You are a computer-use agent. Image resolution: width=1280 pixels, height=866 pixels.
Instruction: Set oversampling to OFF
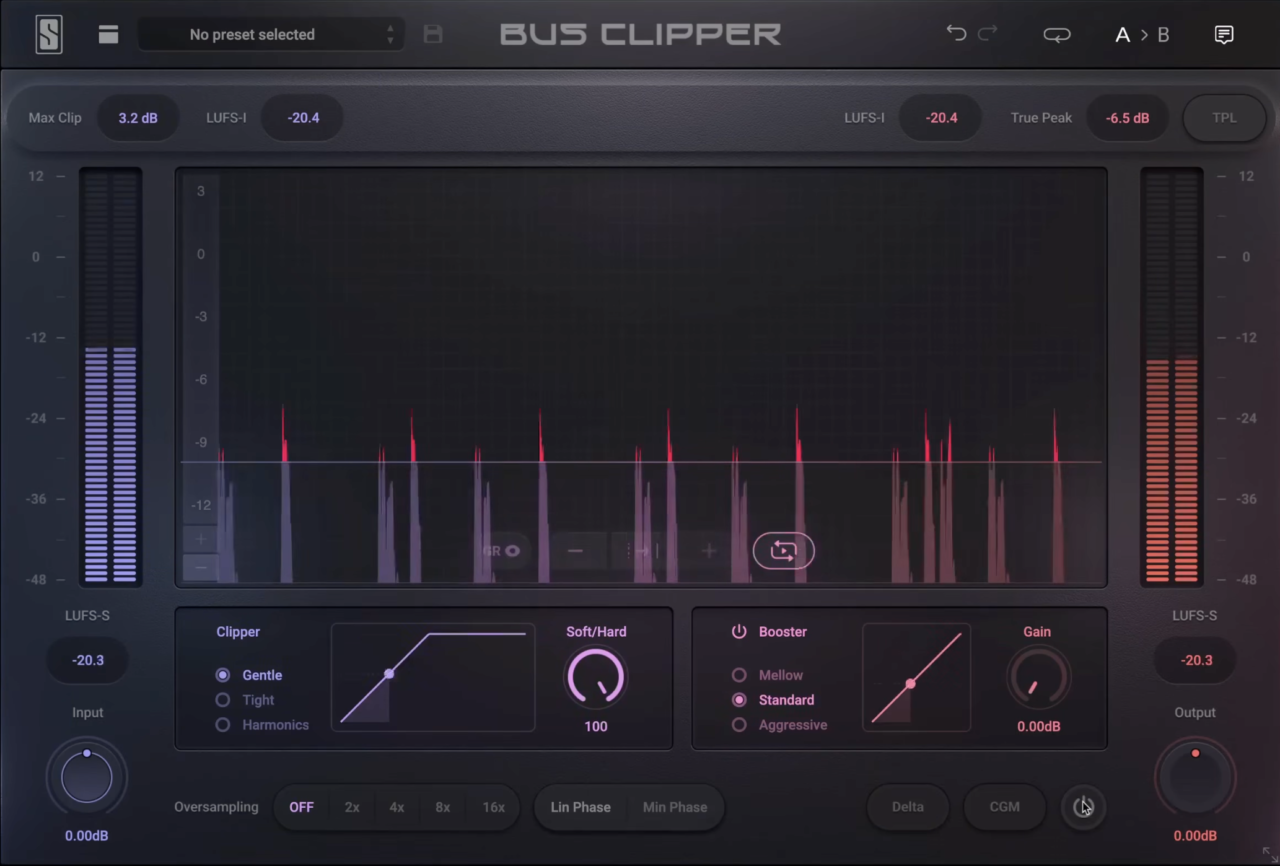pyautogui.click(x=301, y=808)
